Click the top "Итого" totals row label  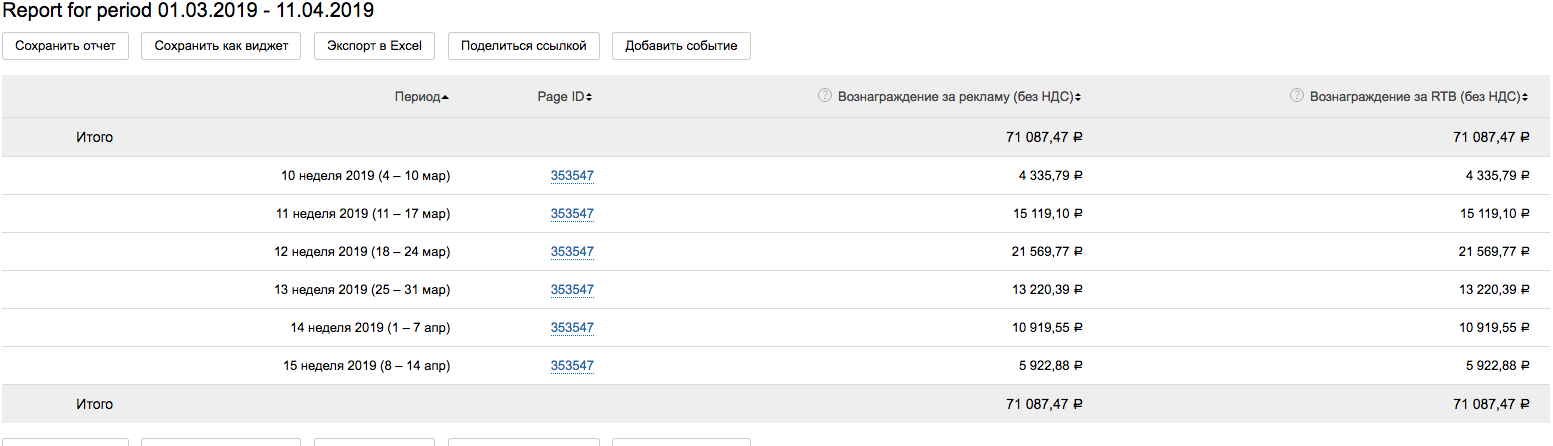coord(95,137)
